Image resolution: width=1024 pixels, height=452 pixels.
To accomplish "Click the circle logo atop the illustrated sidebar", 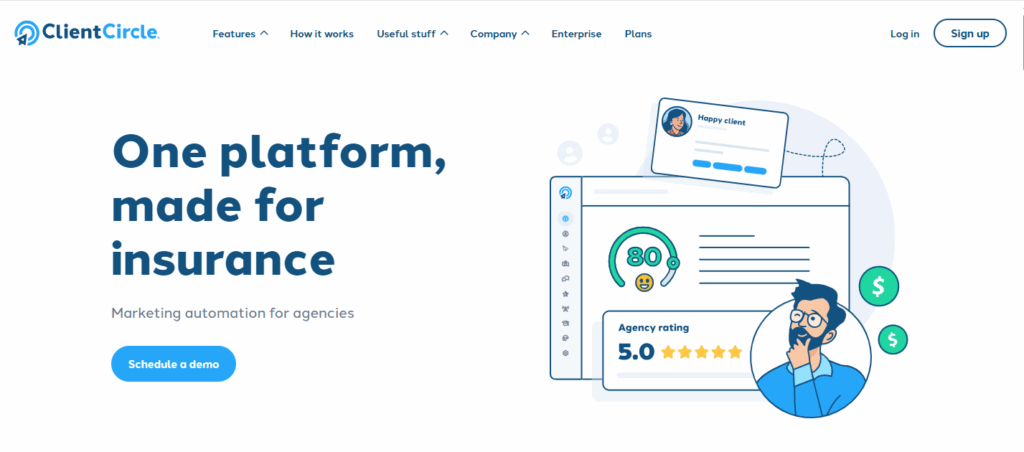I will [x=566, y=192].
